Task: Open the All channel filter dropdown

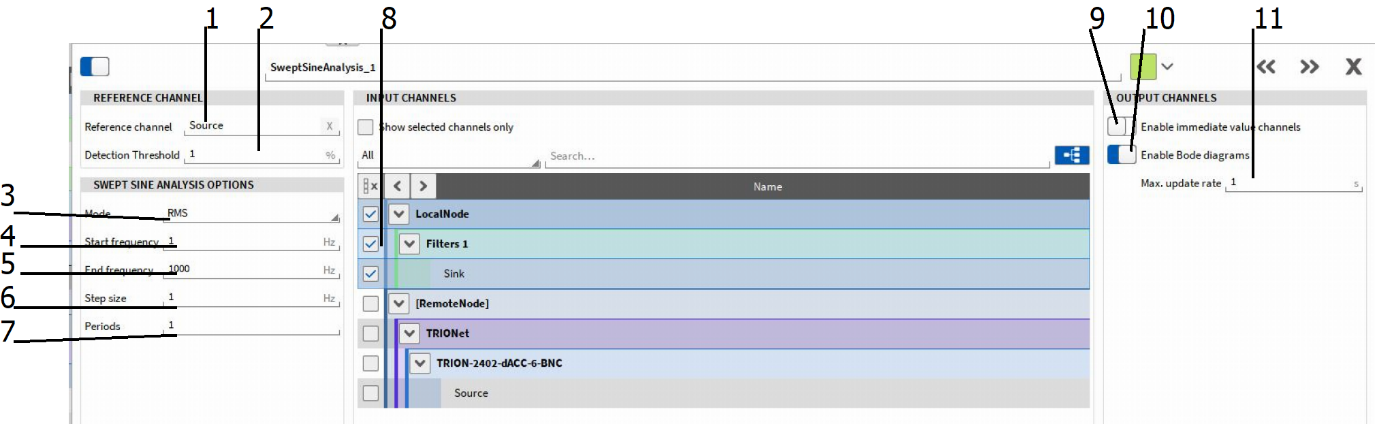Action: [x=449, y=157]
